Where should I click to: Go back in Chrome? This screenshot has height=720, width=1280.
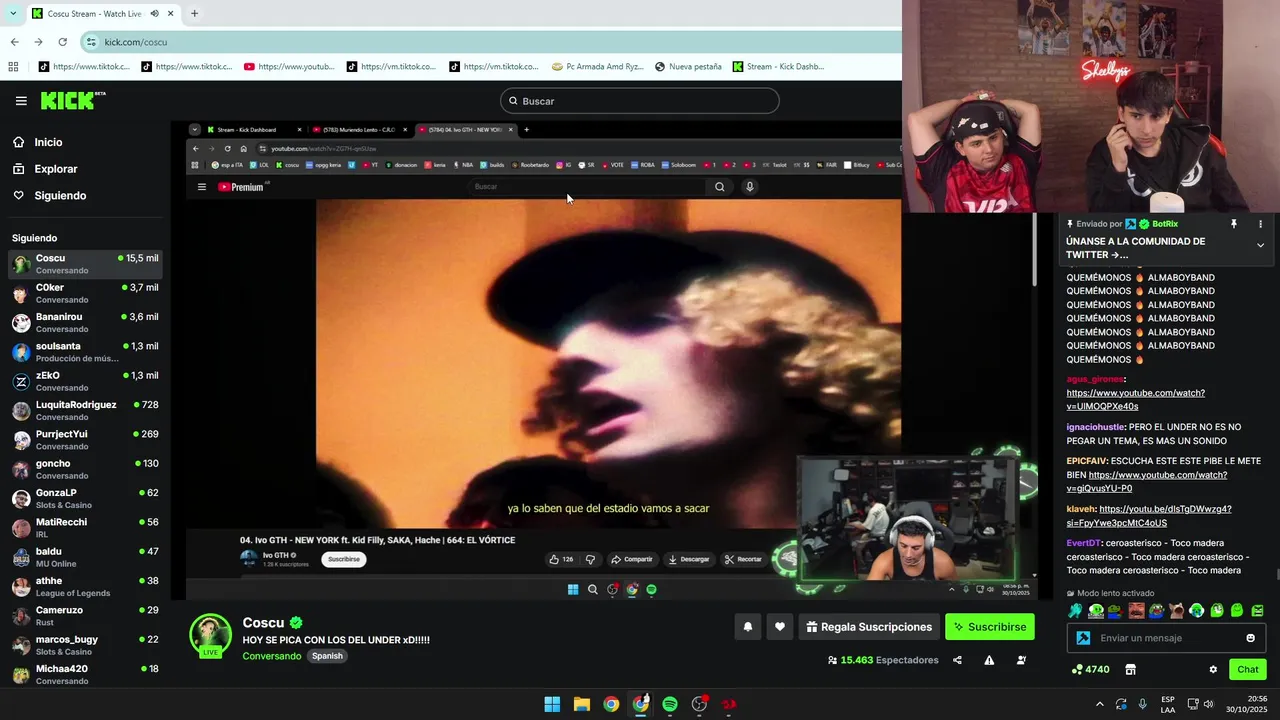[14, 42]
